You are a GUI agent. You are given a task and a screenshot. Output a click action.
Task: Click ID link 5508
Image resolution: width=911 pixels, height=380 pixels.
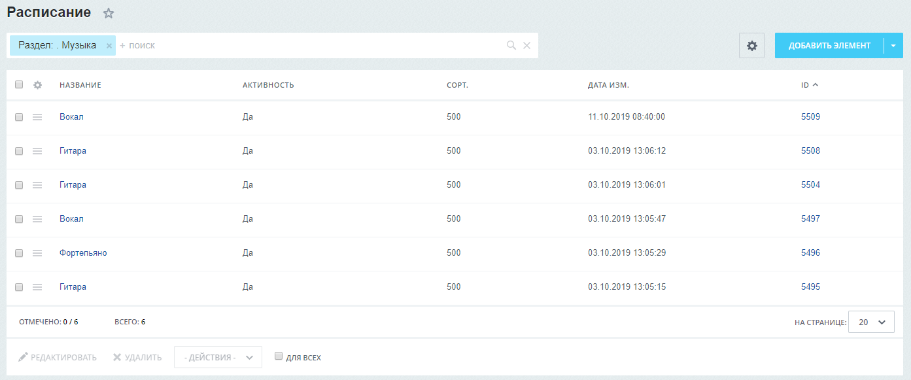(x=810, y=151)
